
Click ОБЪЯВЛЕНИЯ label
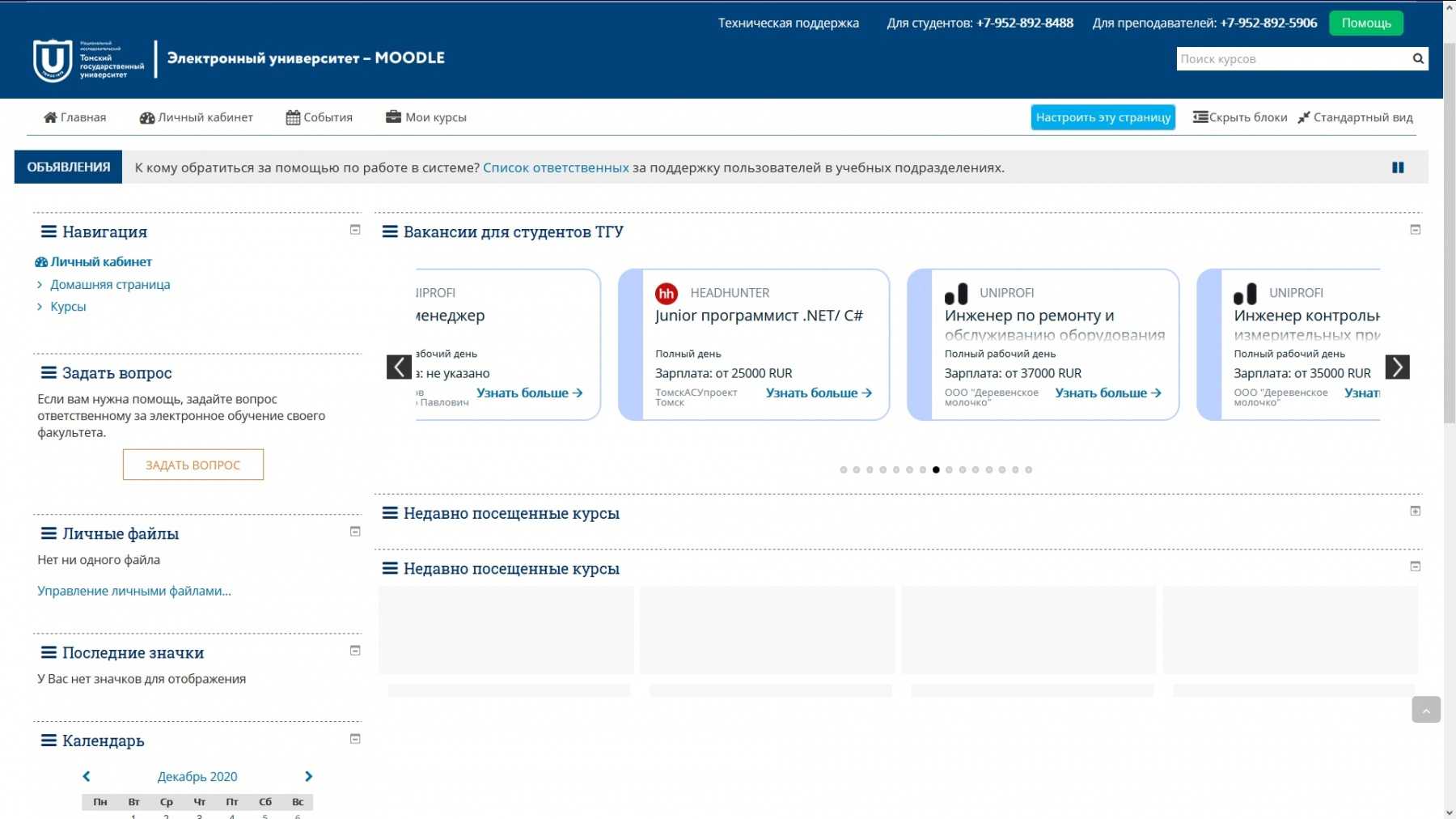69,167
